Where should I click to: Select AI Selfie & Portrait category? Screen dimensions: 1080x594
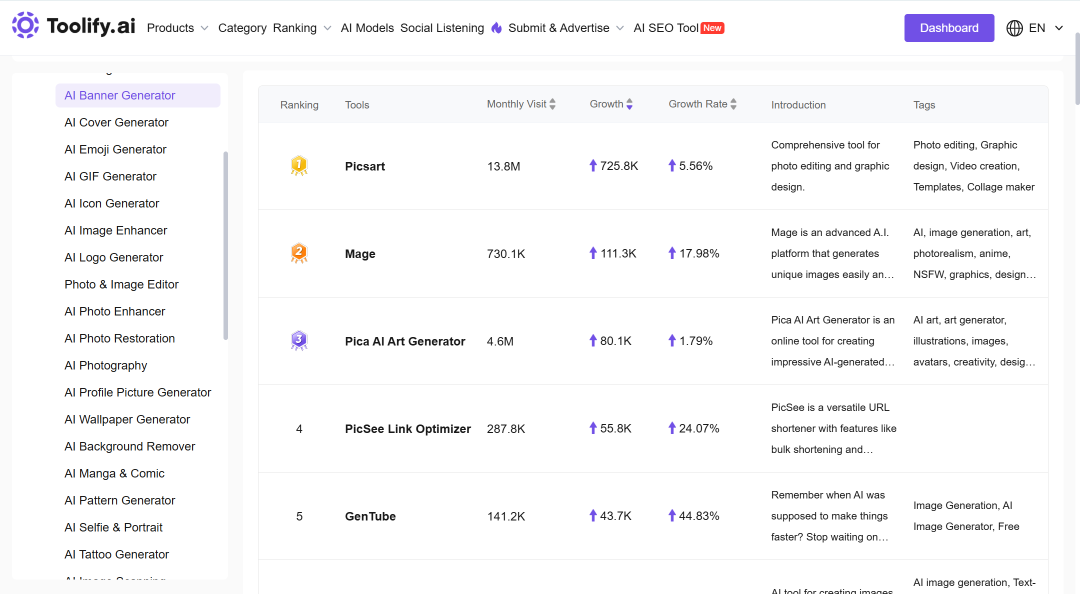(114, 527)
